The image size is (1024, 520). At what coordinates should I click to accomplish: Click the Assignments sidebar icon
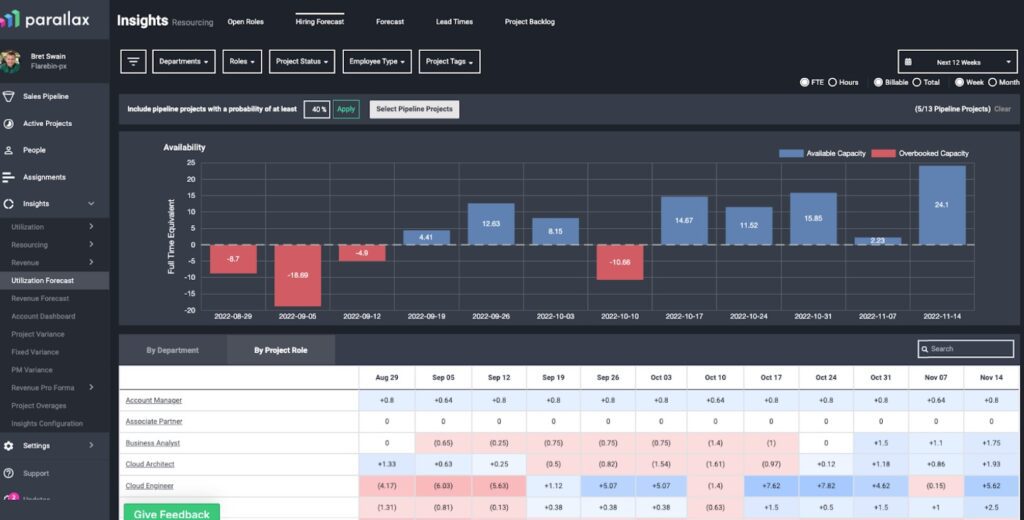click(x=9, y=177)
